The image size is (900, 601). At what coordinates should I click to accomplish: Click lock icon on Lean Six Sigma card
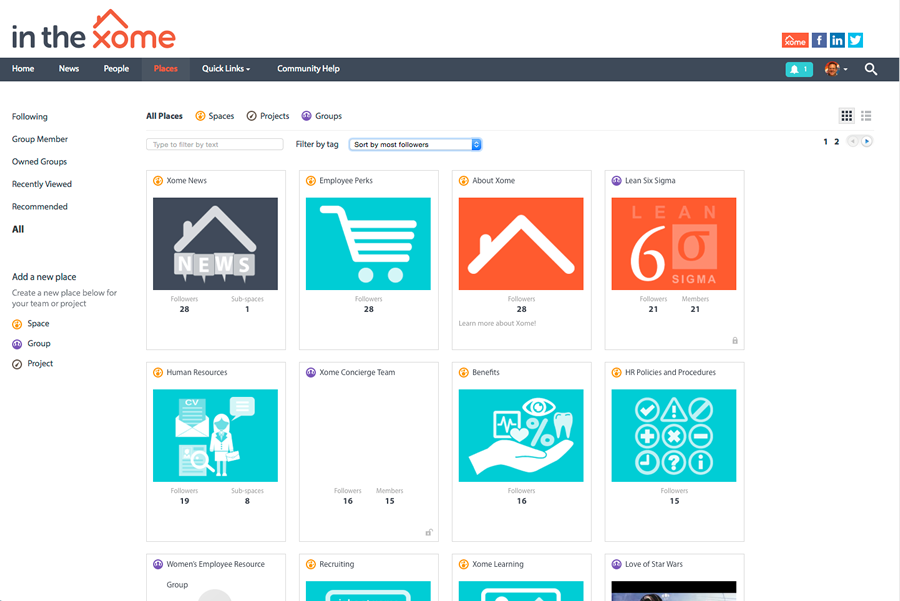pyautogui.click(x=735, y=340)
